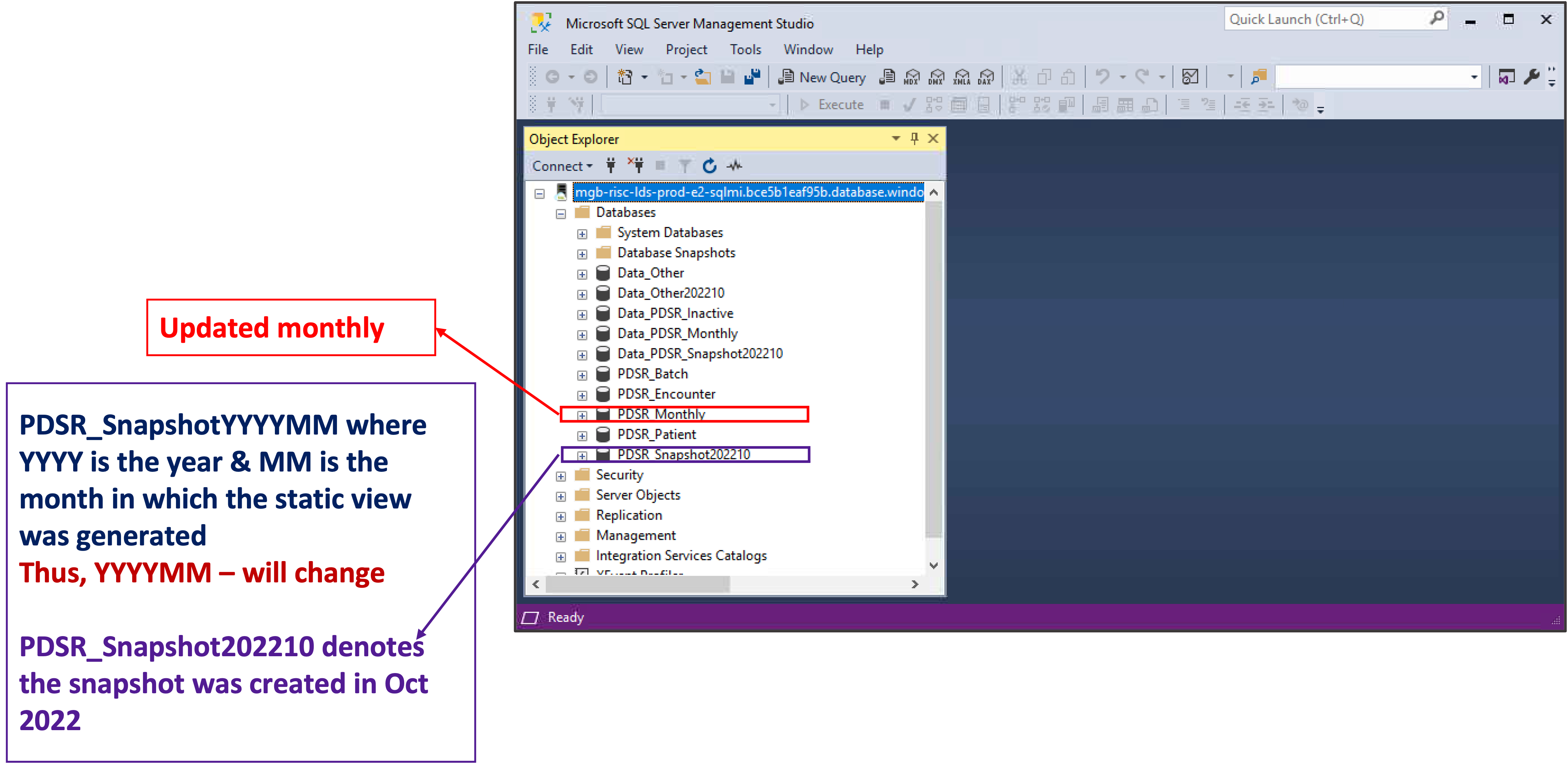Screen dimensions: 1568x763
Task: Select the Replication folder
Action: 629,515
